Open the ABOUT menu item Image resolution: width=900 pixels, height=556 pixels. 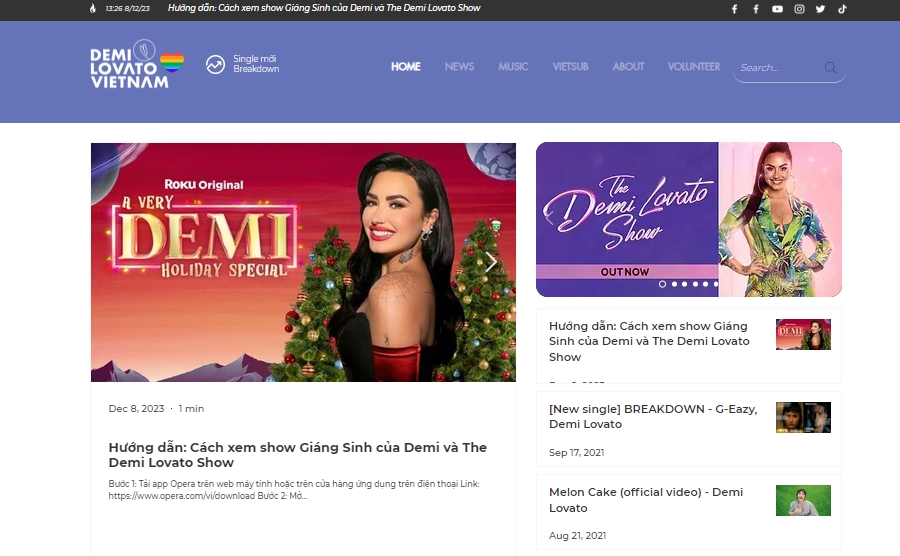click(x=628, y=67)
